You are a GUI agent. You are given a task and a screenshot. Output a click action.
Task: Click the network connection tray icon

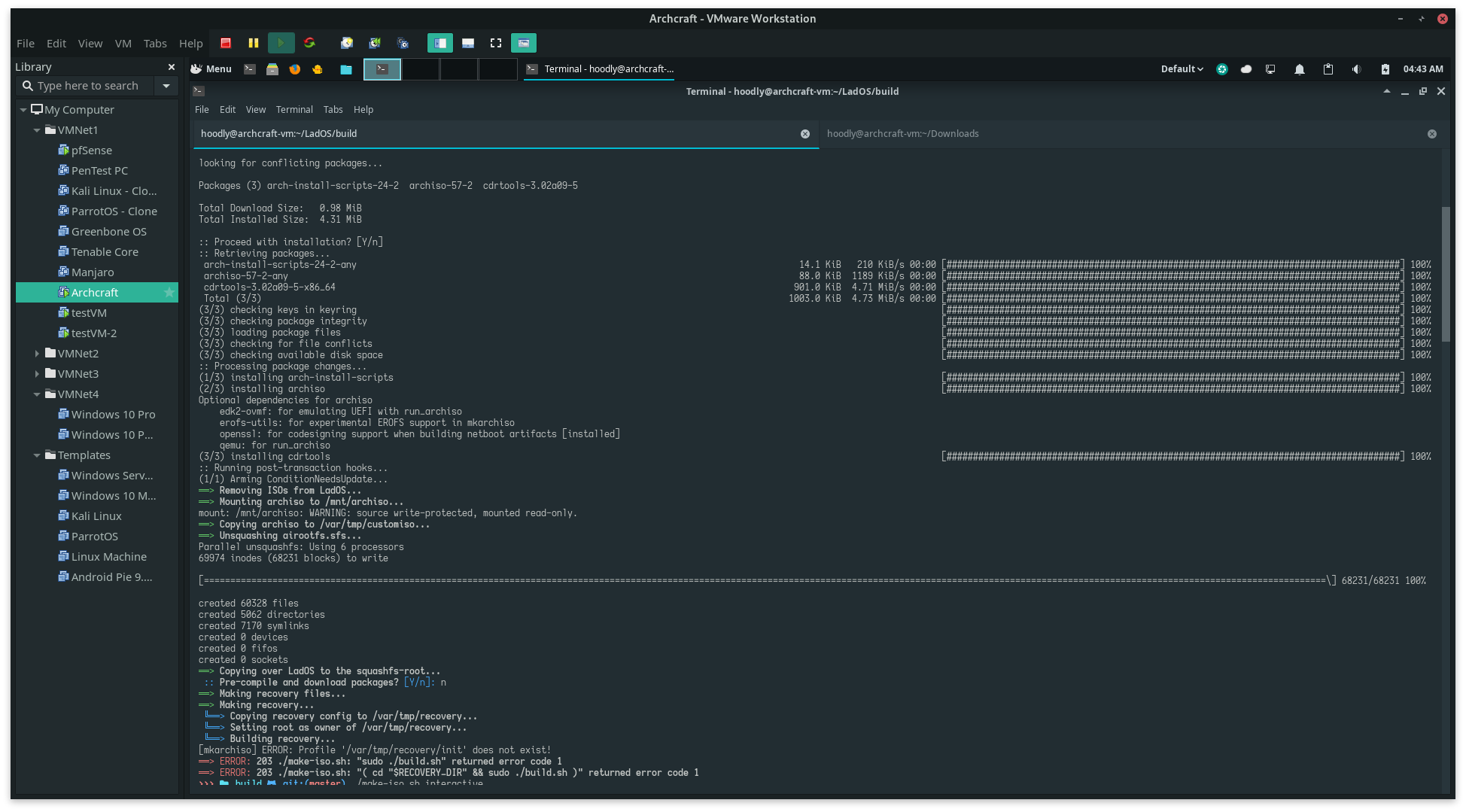(1271, 69)
